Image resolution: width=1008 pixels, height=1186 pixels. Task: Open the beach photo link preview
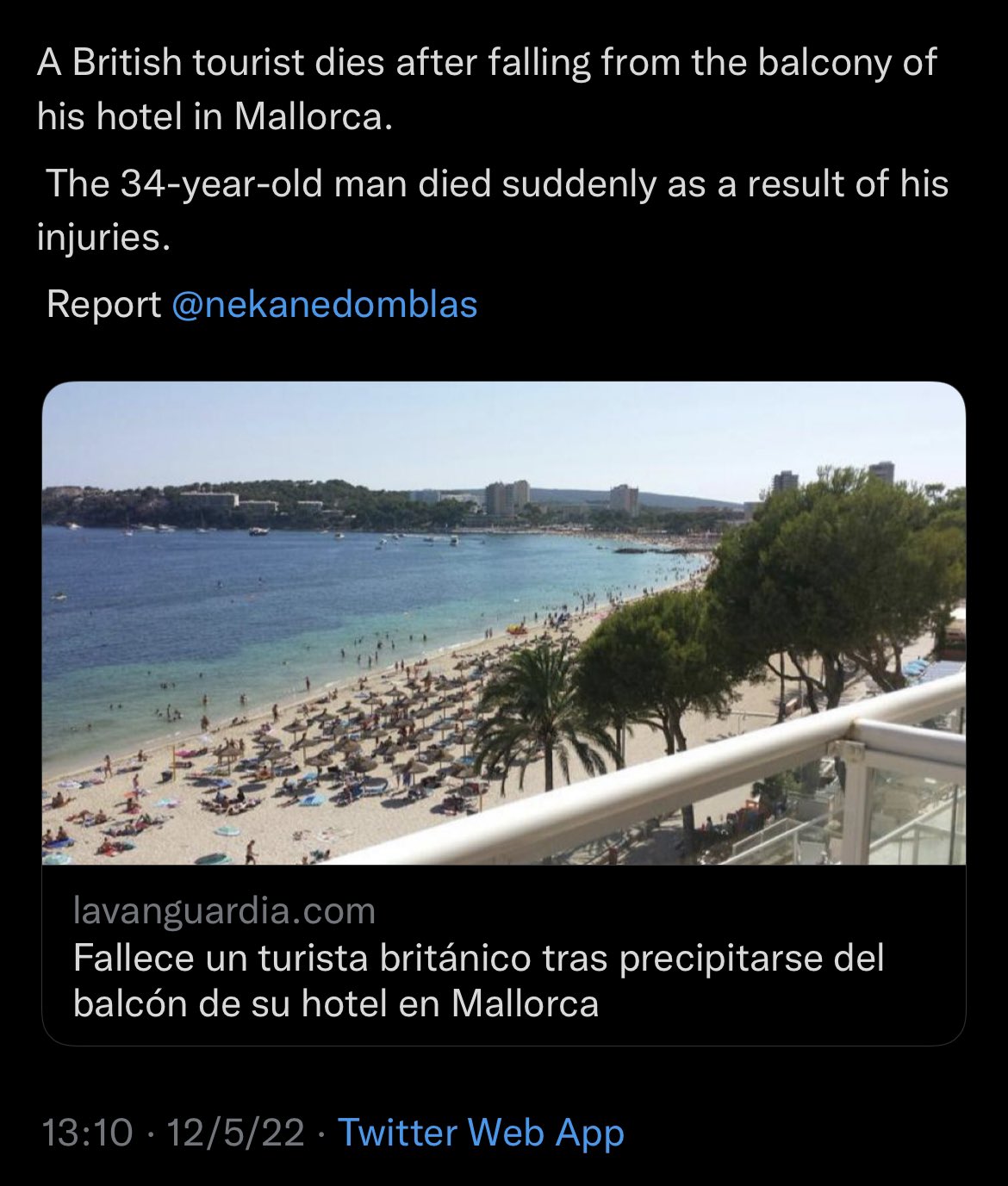(503, 622)
